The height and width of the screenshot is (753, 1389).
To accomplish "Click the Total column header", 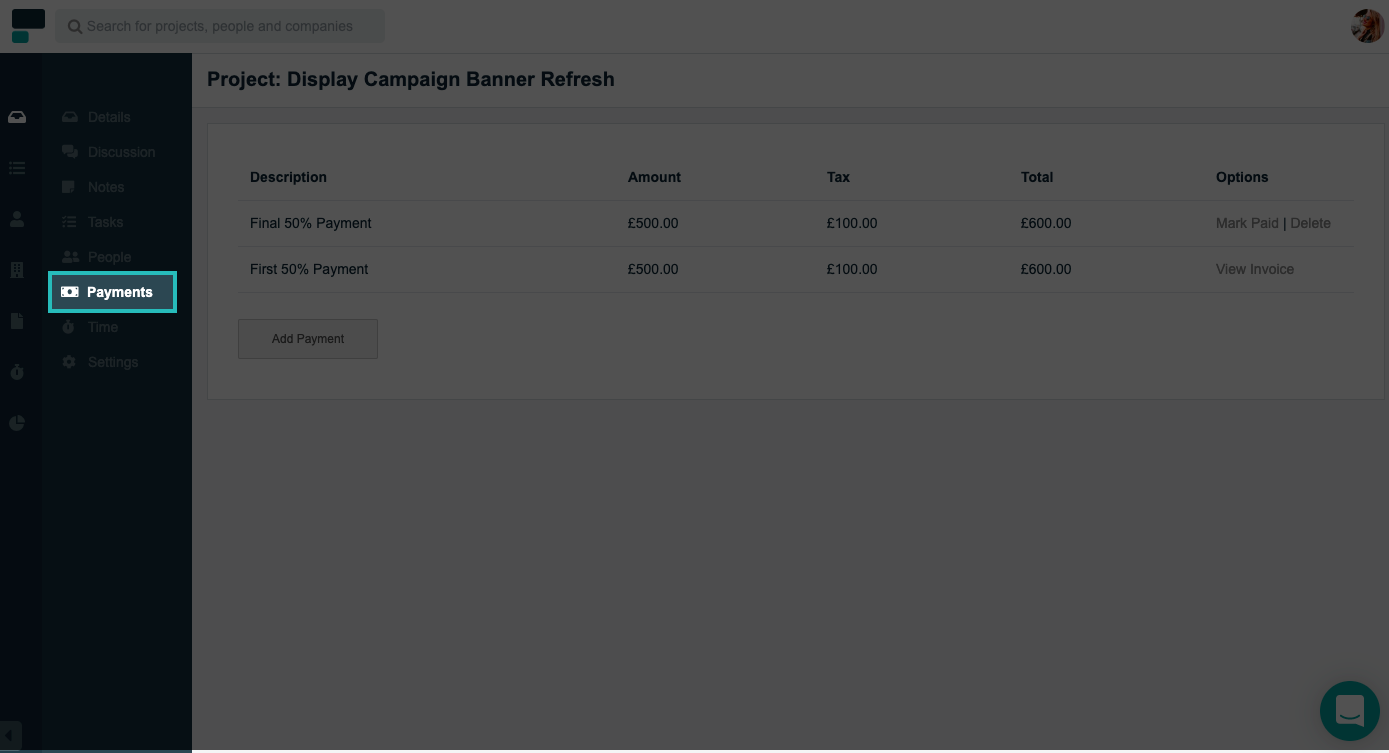I will [x=1037, y=177].
